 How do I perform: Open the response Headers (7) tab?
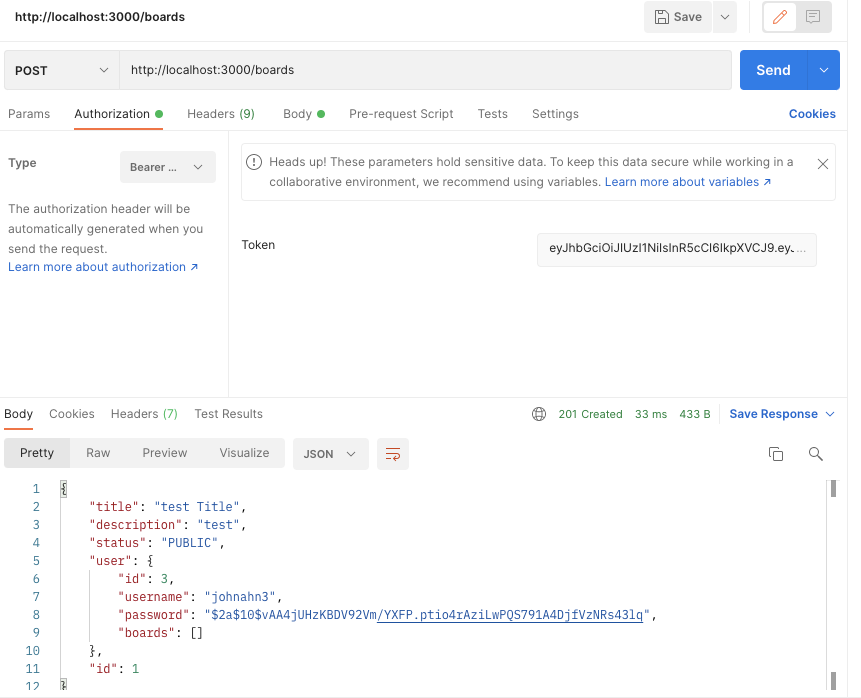[144, 414]
